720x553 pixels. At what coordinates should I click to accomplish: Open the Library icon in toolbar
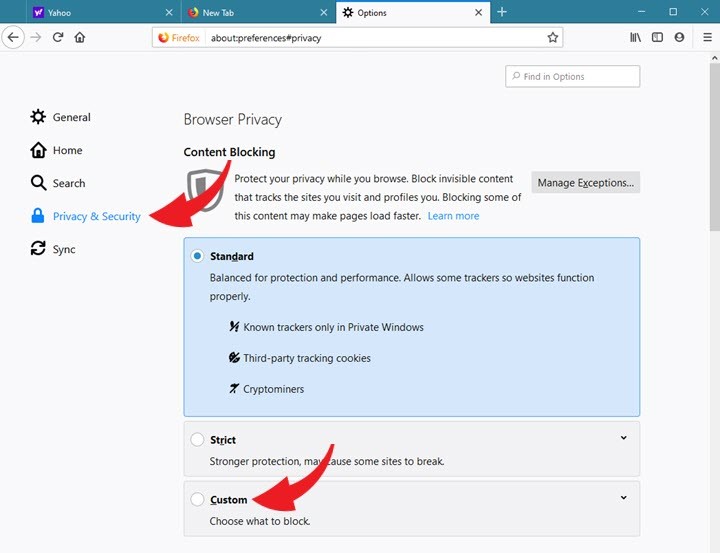[x=635, y=37]
